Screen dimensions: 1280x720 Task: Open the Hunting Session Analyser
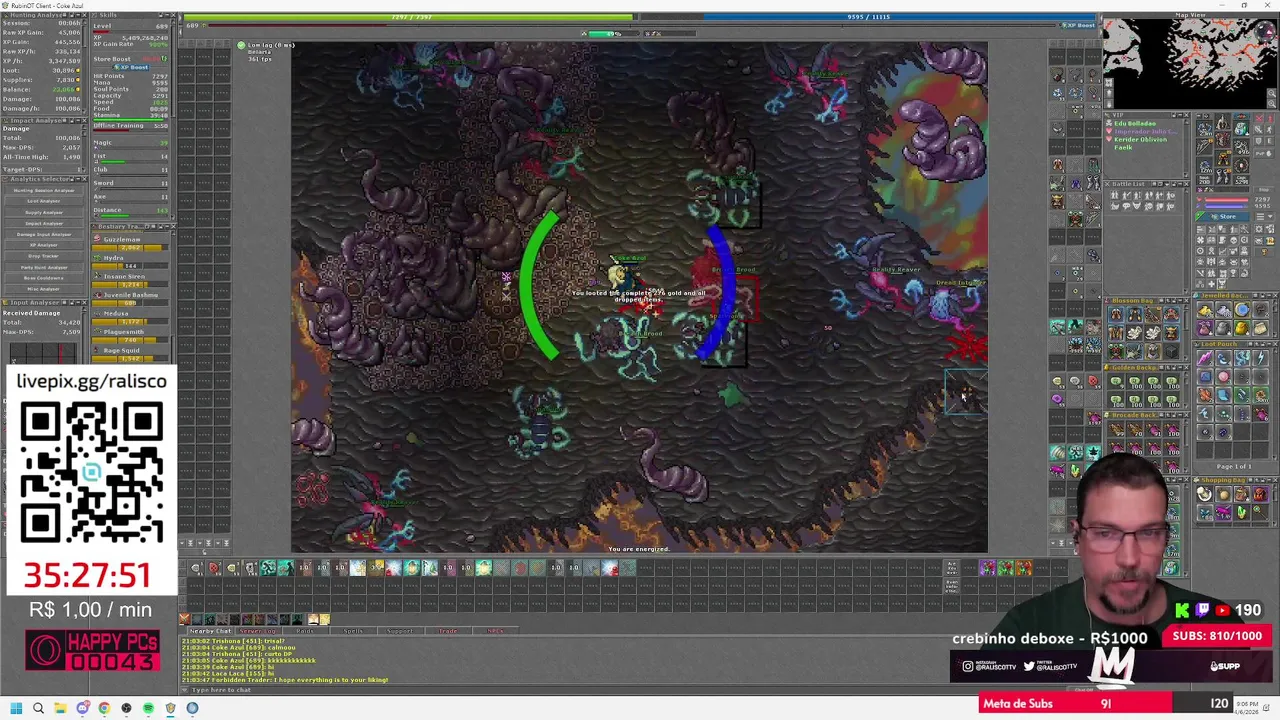[x=44, y=190]
